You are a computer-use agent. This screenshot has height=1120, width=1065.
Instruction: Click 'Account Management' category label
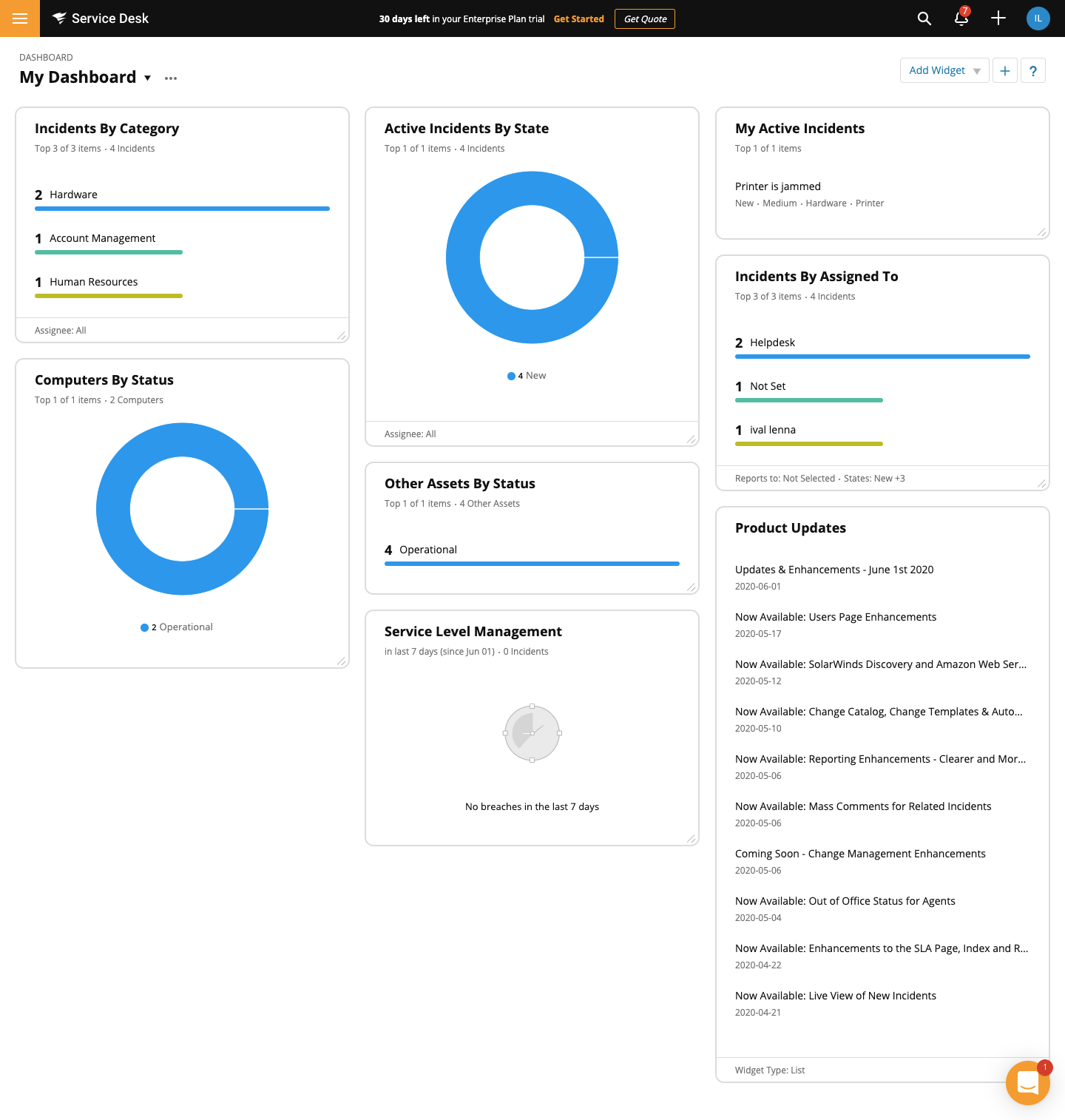pyautogui.click(x=103, y=238)
